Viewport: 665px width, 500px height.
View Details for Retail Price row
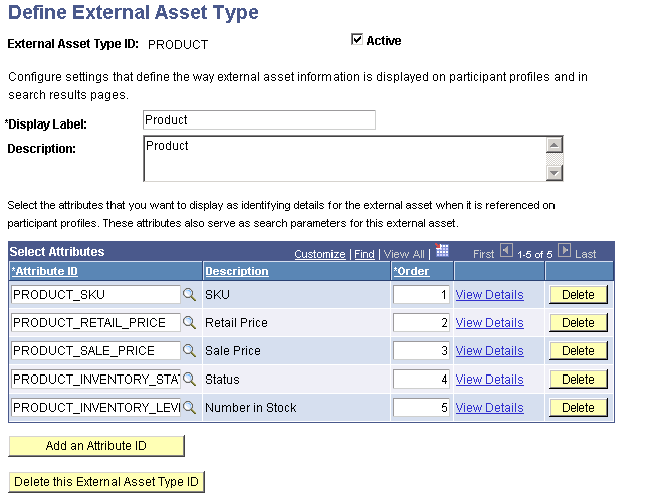(489, 323)
